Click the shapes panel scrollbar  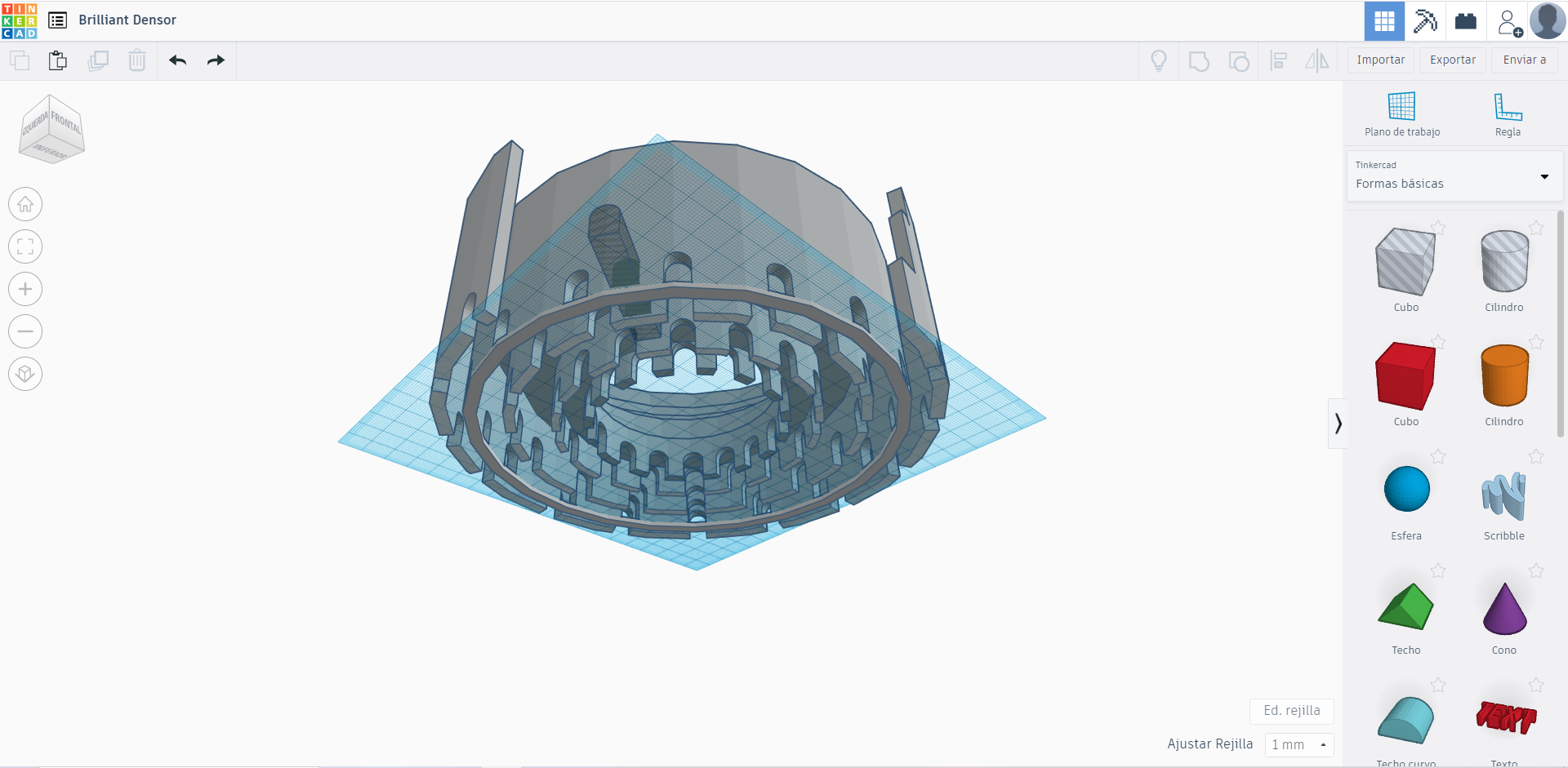tap(1561, 322)
